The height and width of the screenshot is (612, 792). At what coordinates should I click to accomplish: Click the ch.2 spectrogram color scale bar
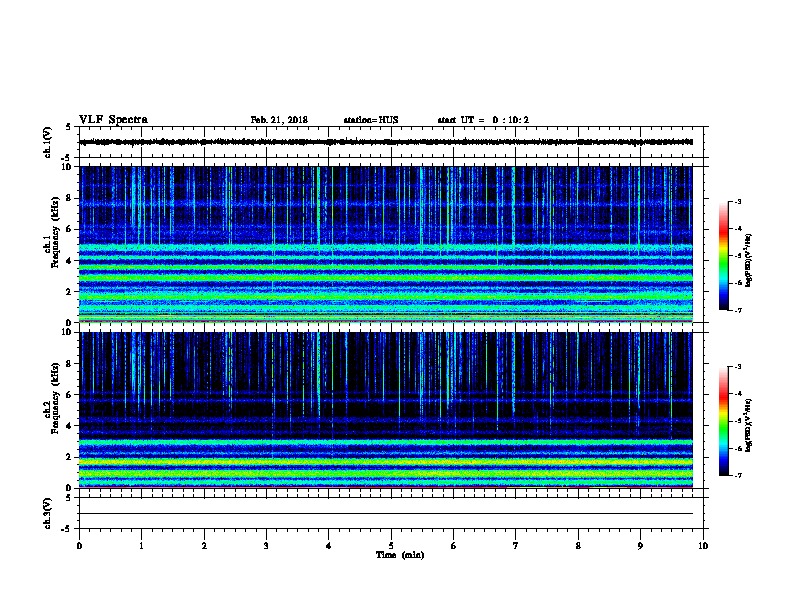coord(724,421)
